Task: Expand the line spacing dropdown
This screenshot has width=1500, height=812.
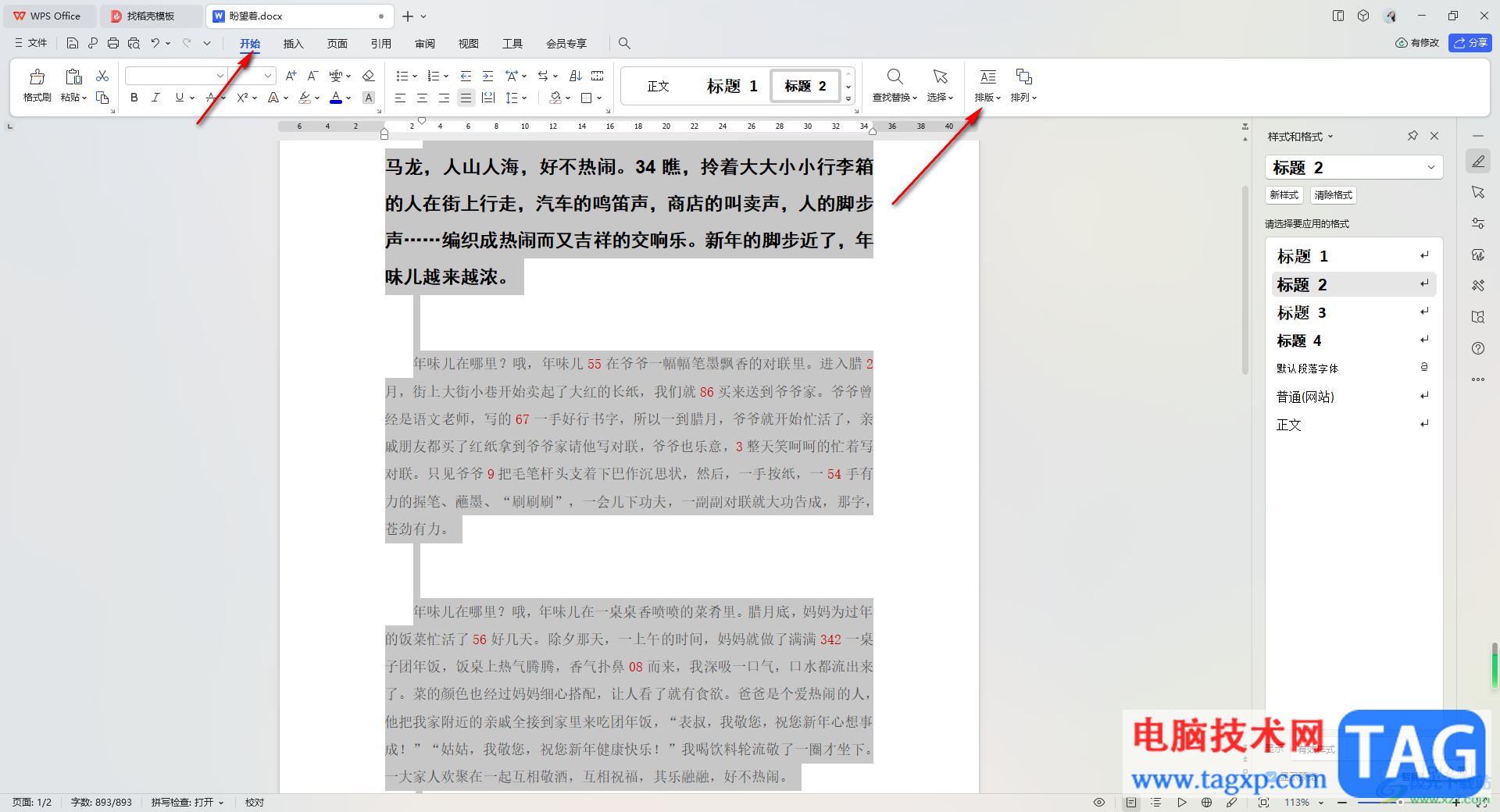Action: tap(524, 98)
